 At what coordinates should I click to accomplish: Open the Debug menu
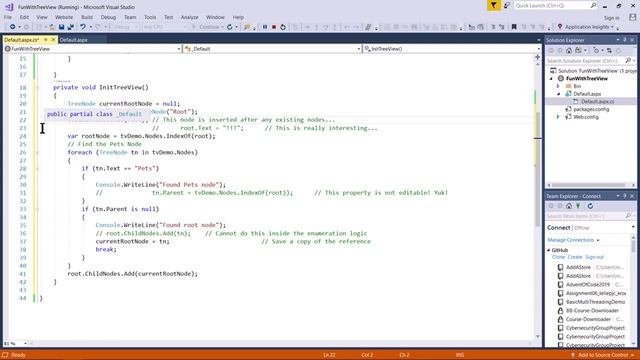tap(108, 17)
